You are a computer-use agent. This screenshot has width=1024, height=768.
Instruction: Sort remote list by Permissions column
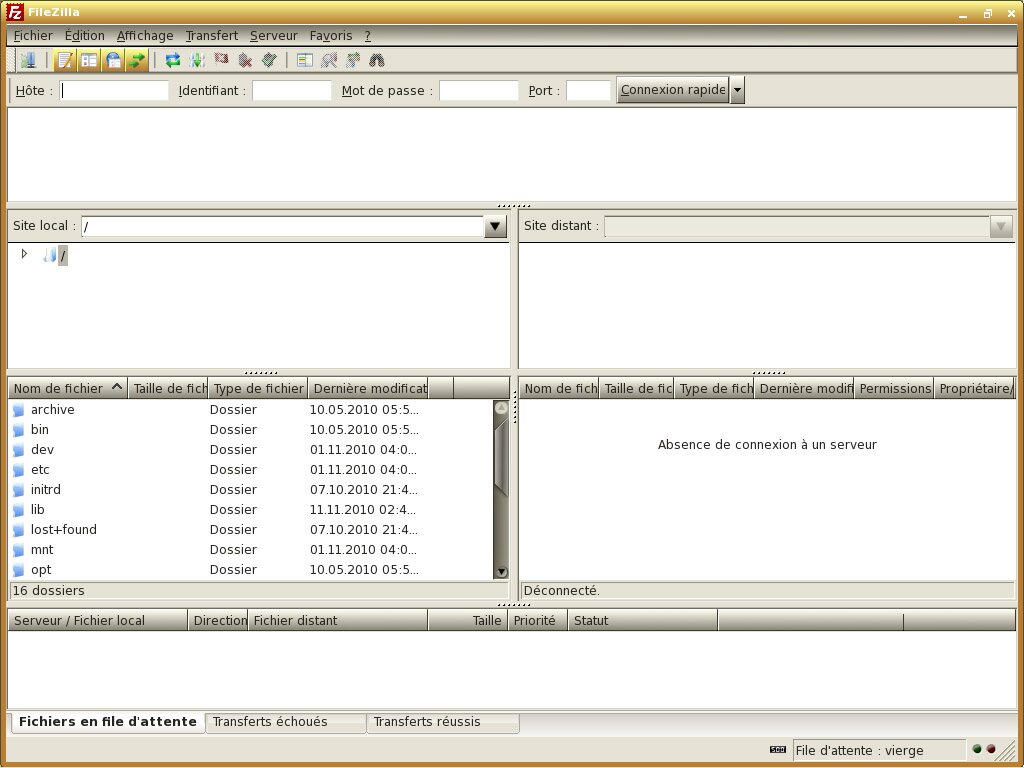point(894,389)
